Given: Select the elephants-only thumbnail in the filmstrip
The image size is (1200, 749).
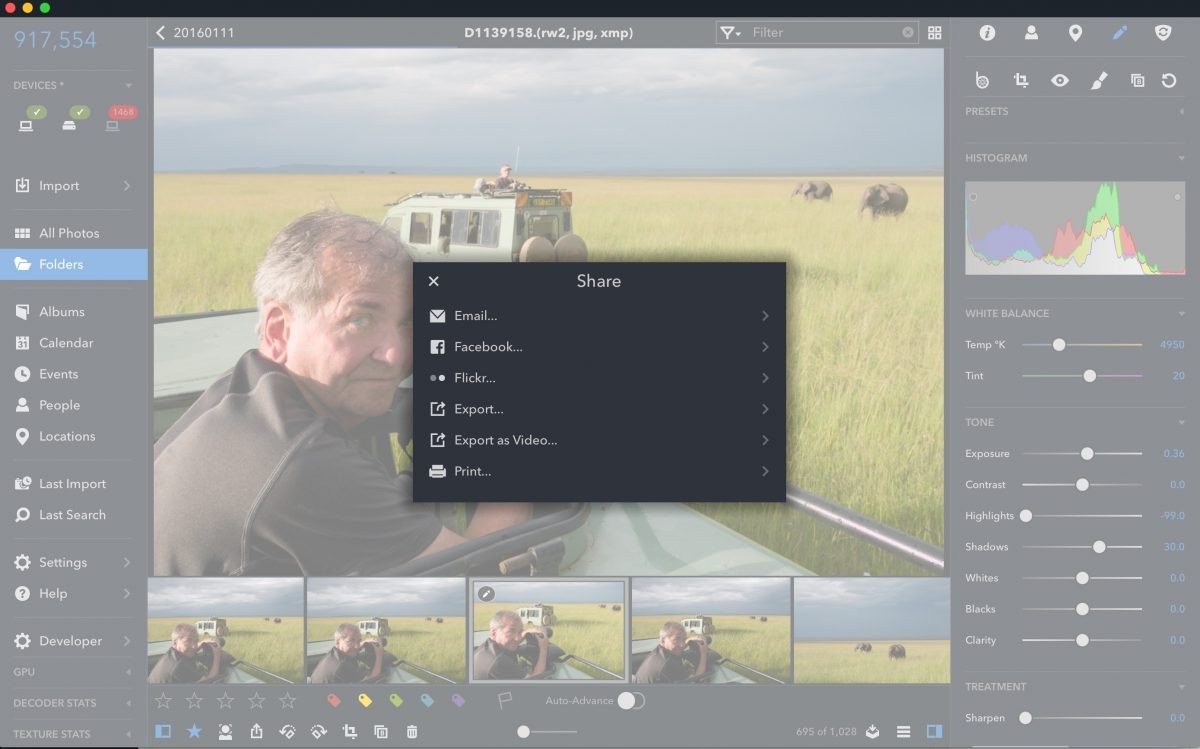Looking at the screenshot, I should point(872,631).
